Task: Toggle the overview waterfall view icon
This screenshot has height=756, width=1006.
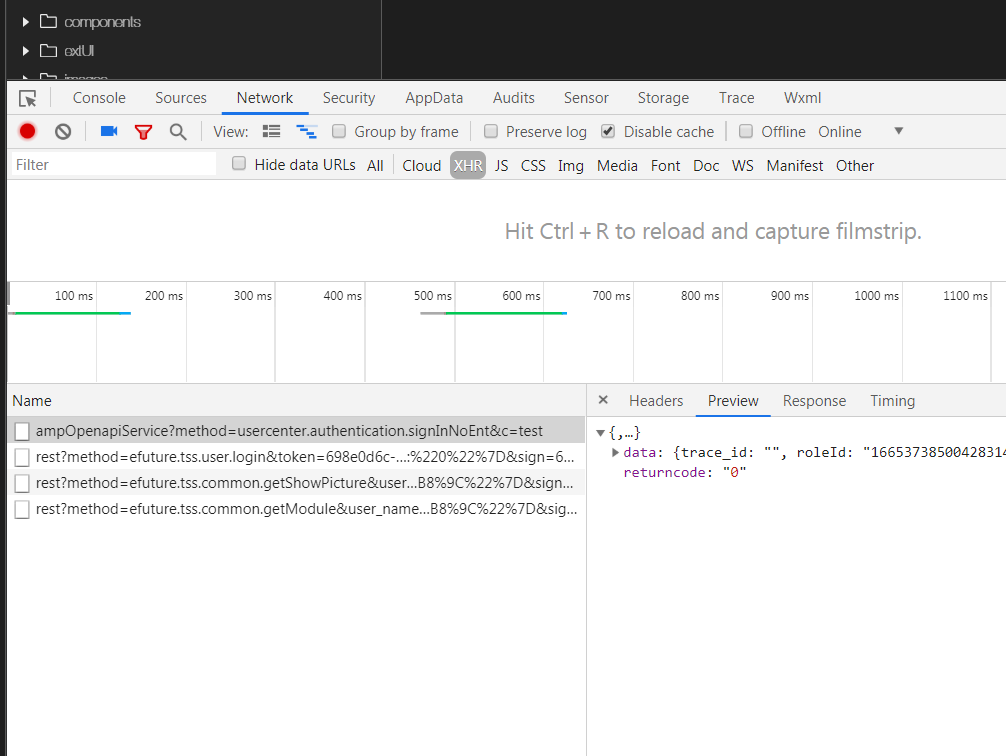Action: tap(307, 132)
